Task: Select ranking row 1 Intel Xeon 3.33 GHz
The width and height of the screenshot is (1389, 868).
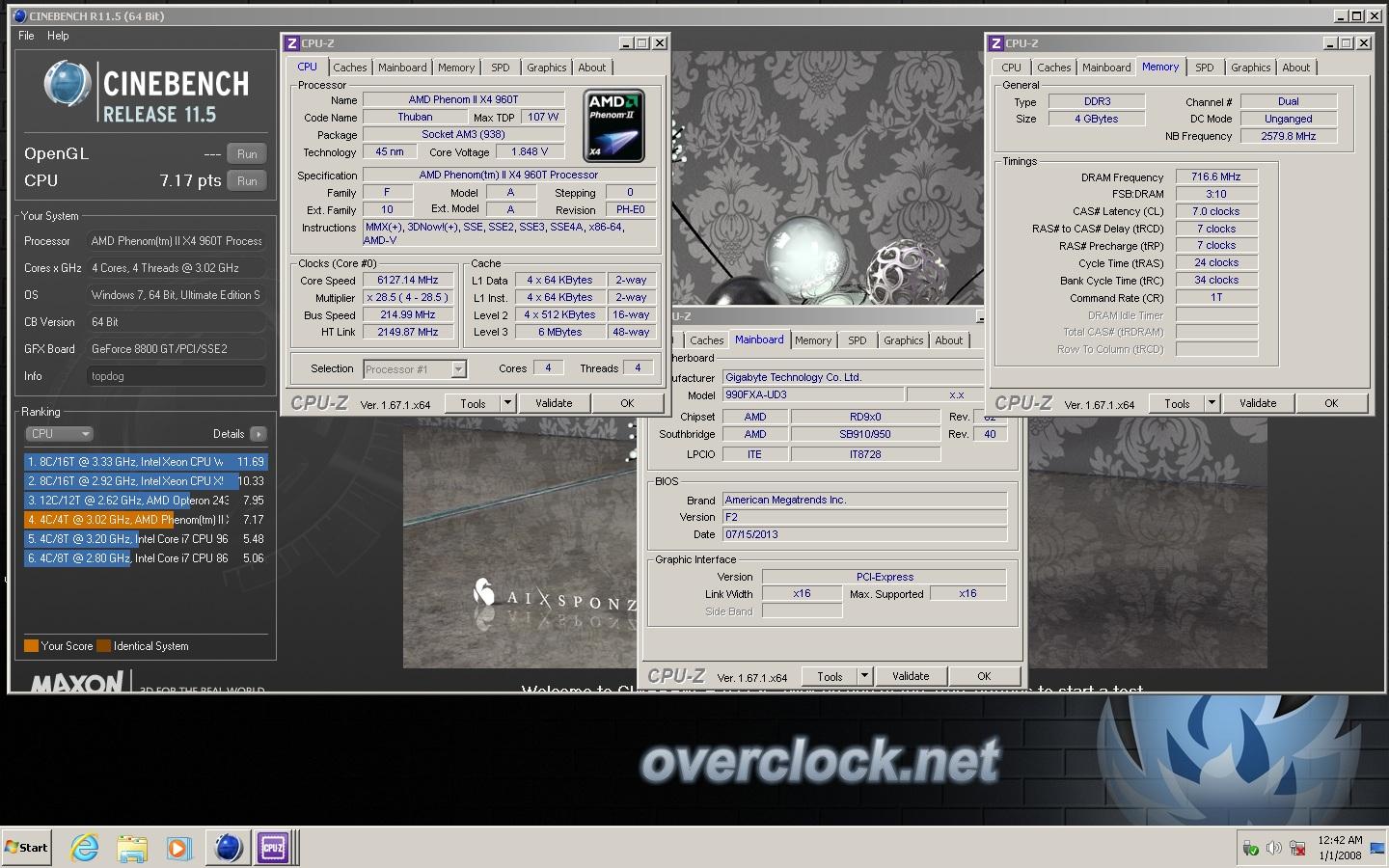Action: coord(145,462)
